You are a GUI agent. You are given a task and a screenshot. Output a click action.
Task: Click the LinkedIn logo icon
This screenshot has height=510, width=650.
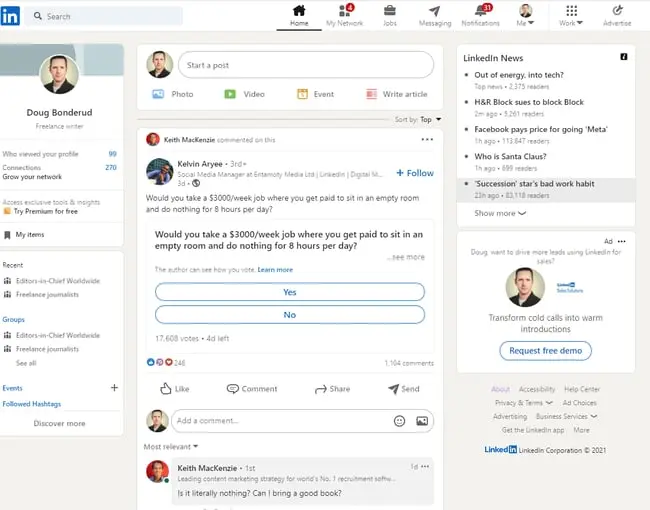point(10,16)
